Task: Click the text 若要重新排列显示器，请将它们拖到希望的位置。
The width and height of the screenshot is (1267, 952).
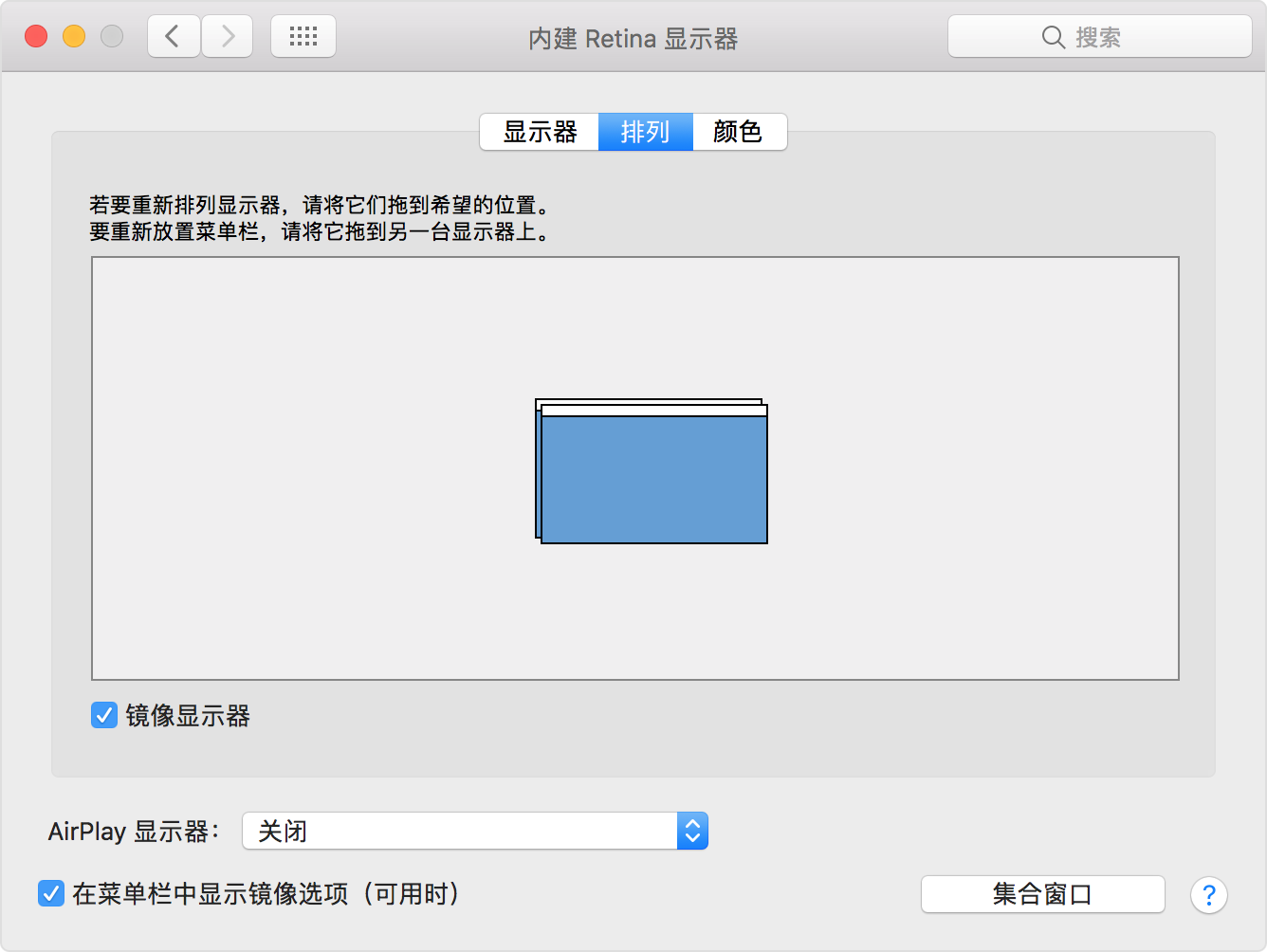Action: [x=321, y=205]
